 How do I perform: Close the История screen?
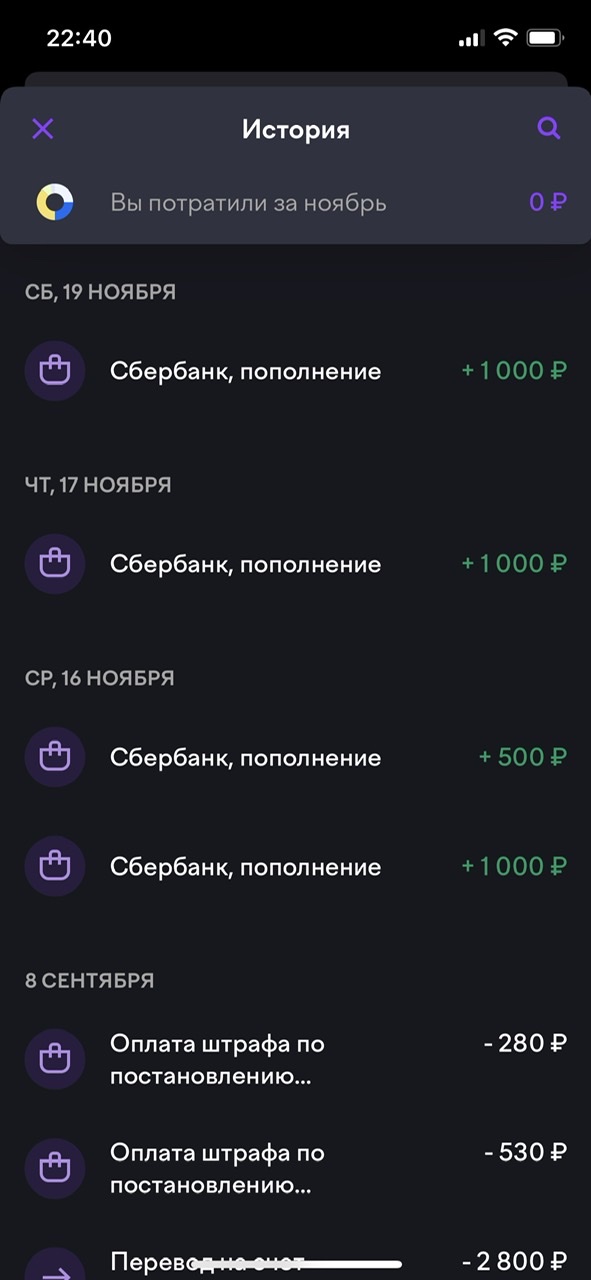pos(43,128)
